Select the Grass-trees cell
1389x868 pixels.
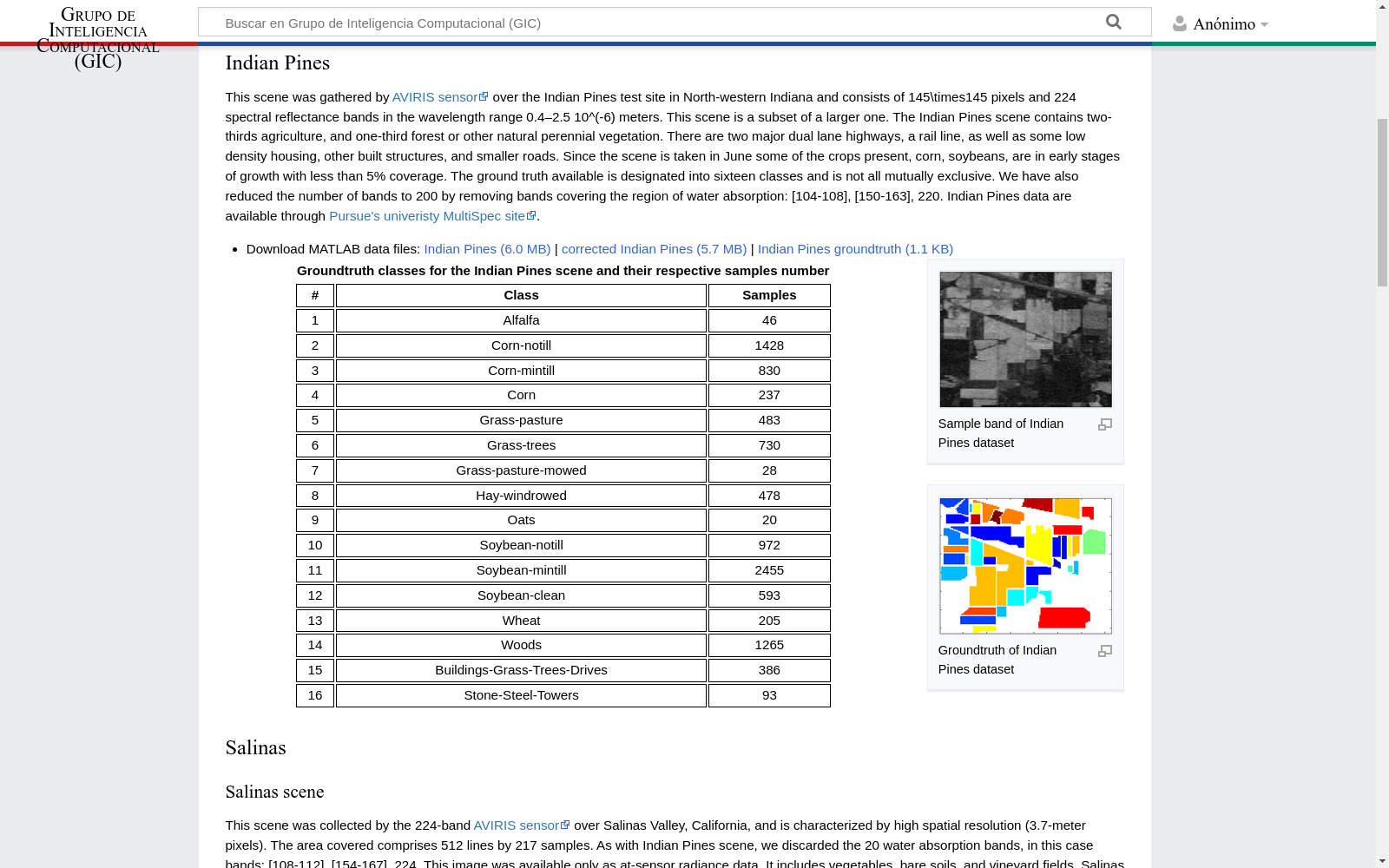[521, 446]
